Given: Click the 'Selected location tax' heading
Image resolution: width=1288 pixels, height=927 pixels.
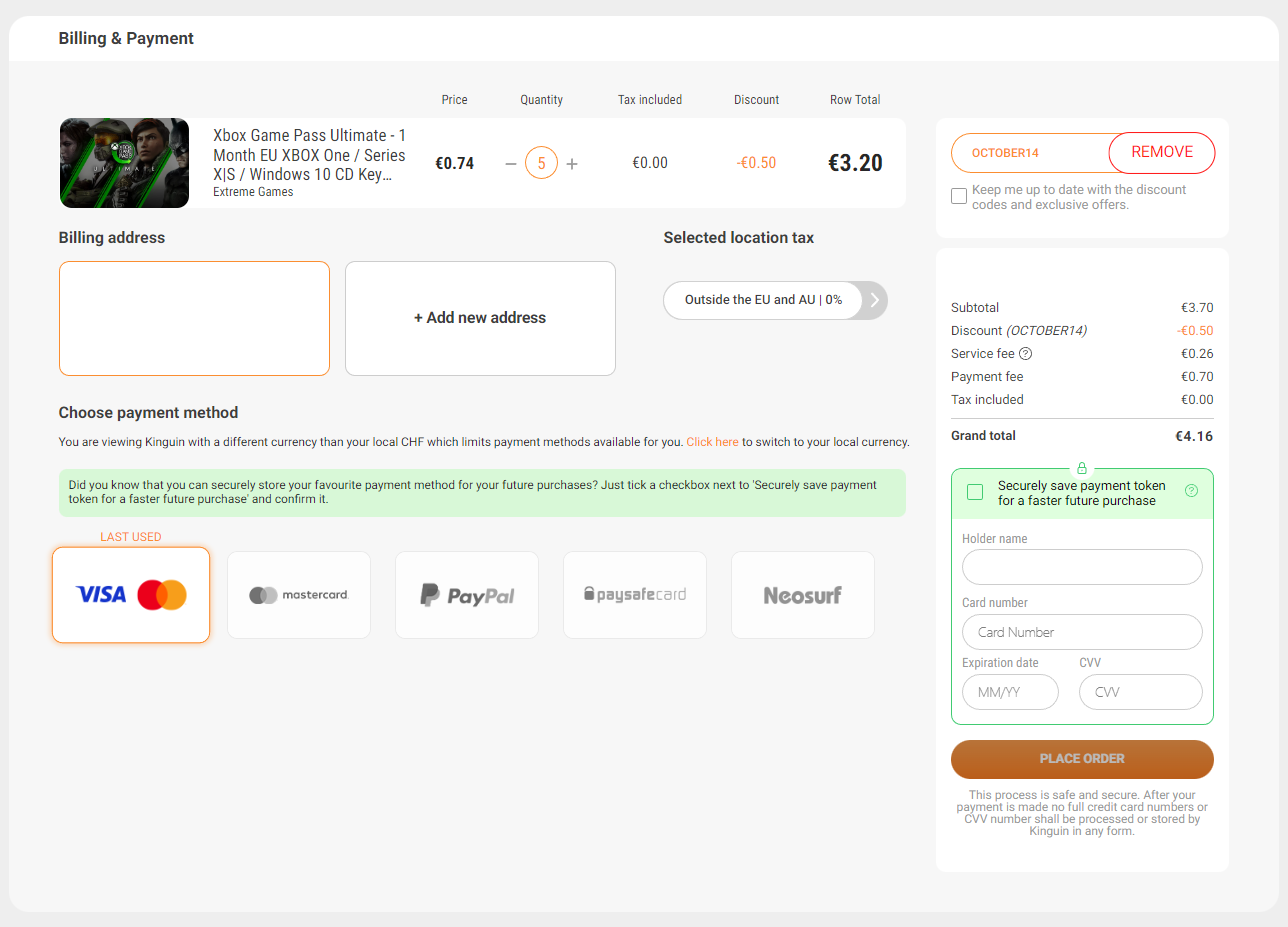Looking at the screenshot, I should click(739, 238).
